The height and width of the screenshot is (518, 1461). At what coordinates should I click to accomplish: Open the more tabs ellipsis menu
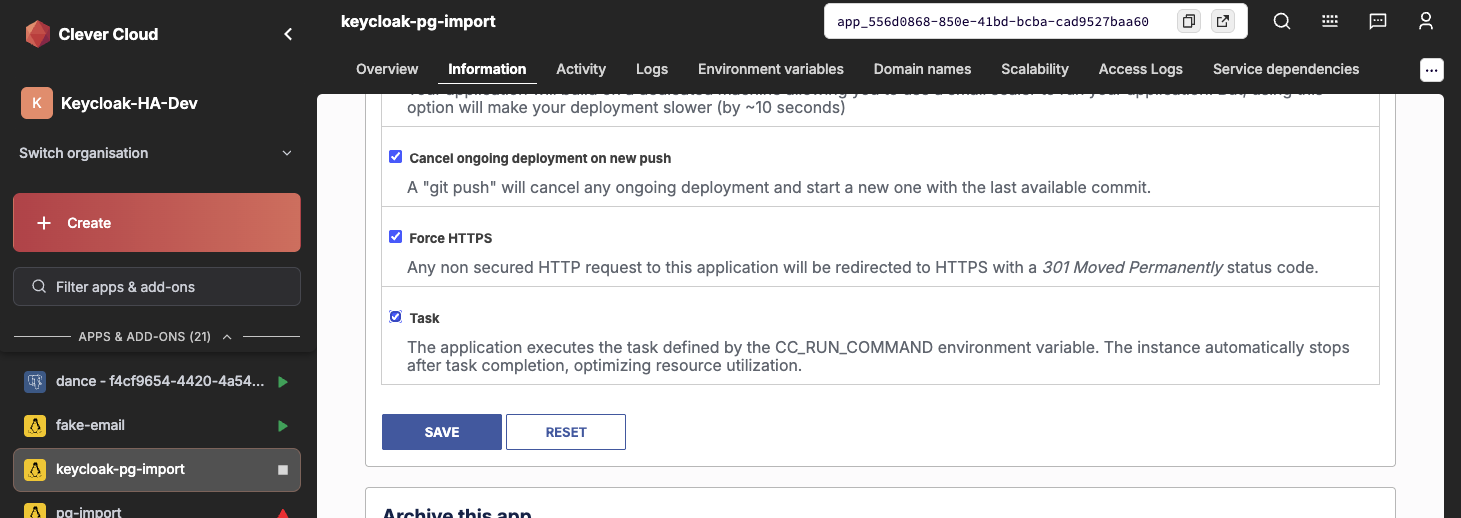tap(1432, 69)
